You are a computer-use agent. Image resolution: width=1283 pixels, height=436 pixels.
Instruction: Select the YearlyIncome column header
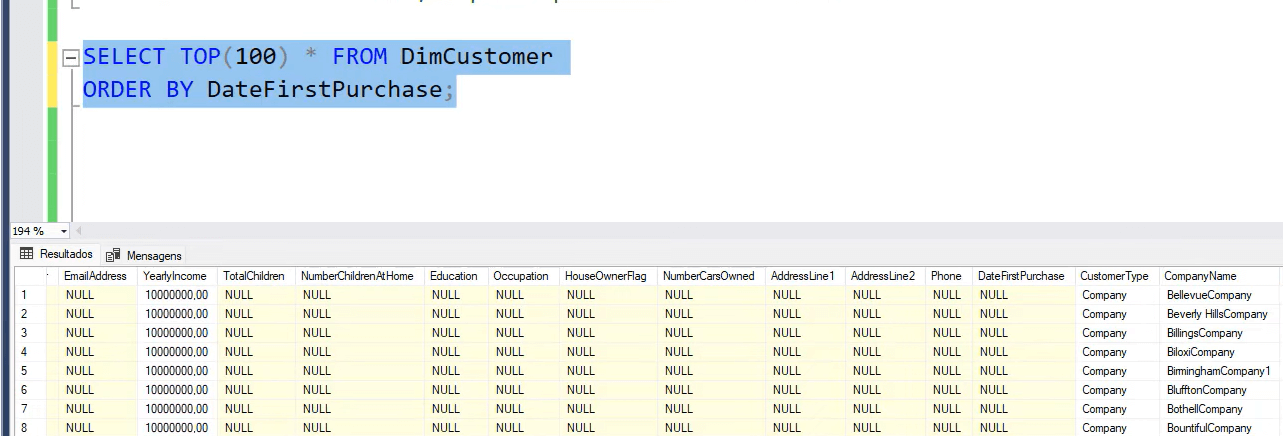[175, 276]
